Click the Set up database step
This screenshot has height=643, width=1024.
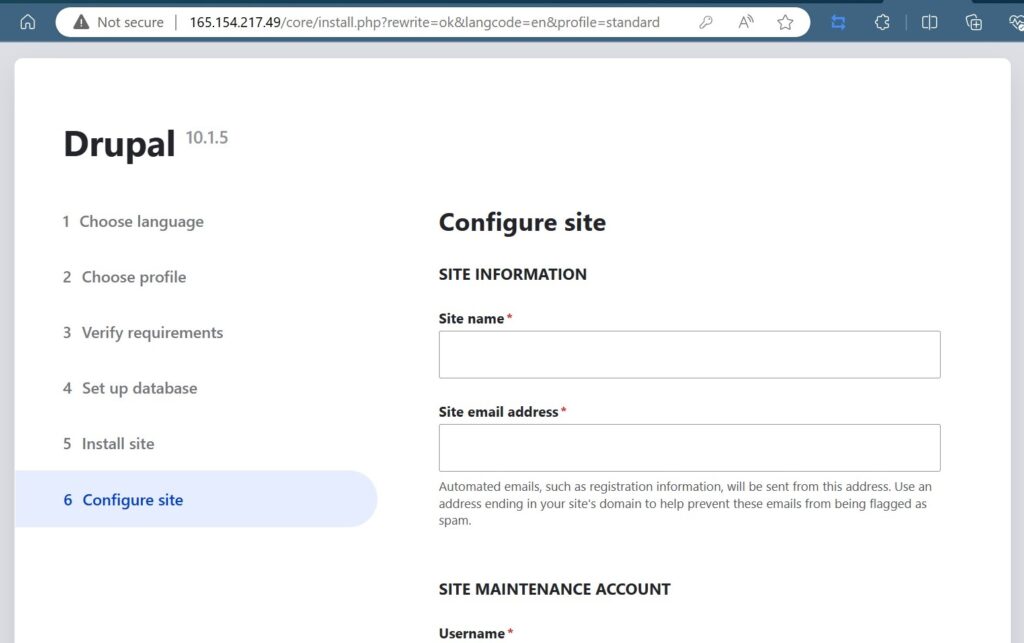pos(139,388)
